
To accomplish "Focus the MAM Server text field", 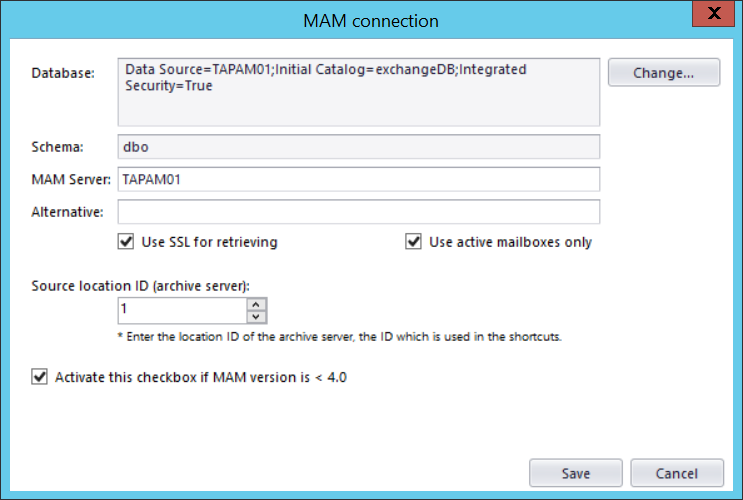I will click(358, 179).
